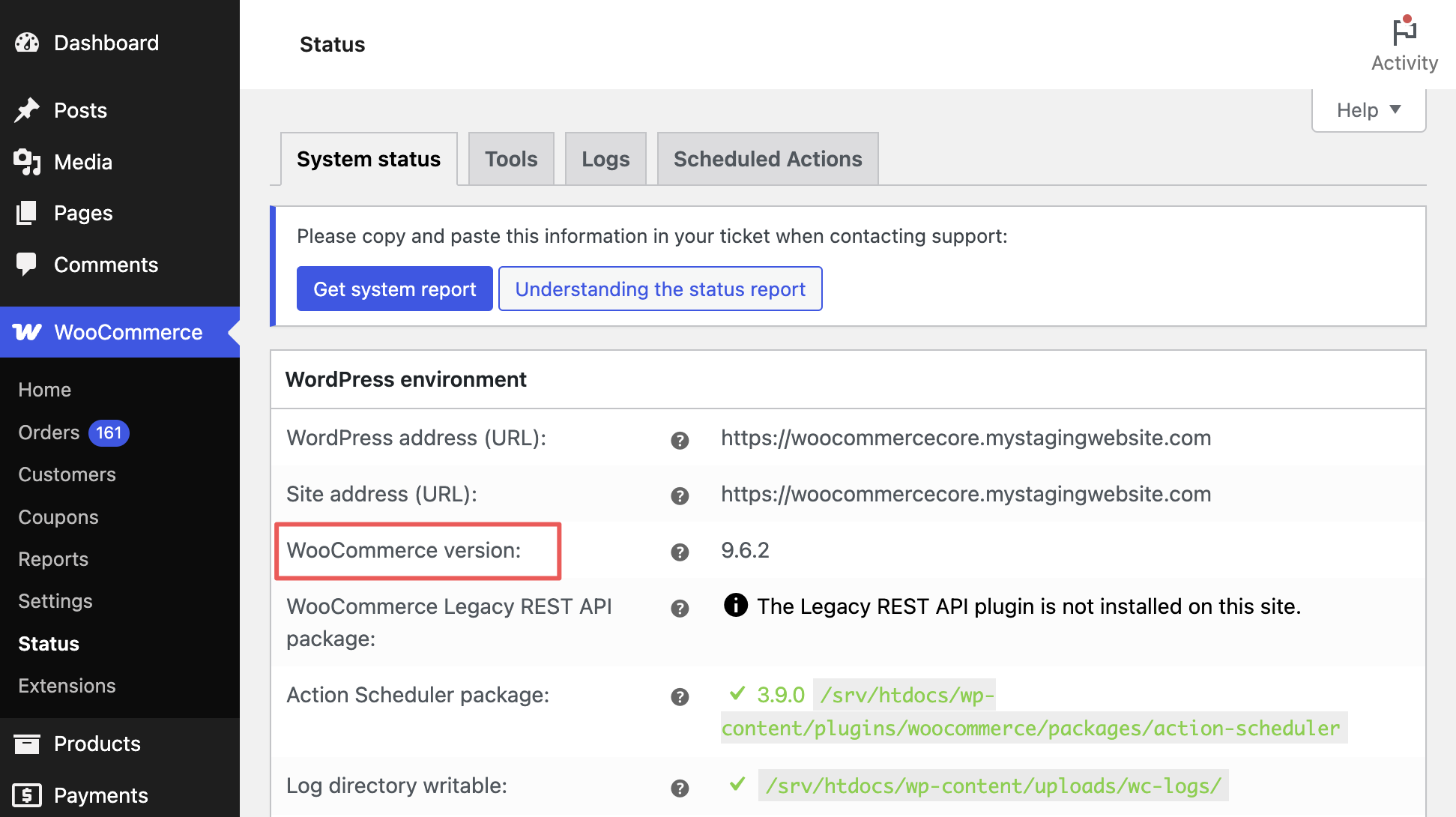Click help tooltip beside WooCommerce version
Image resolution: width=1456 pixels, height=817 pixels.
[680, 552]
